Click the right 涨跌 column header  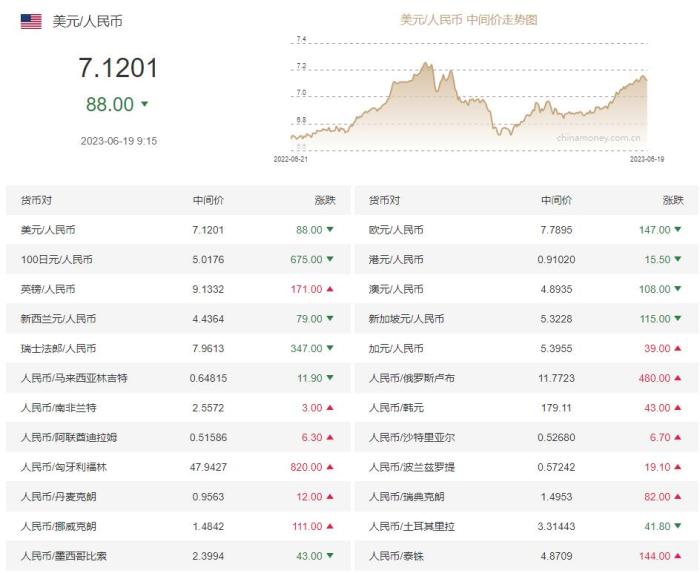(673, 200)
